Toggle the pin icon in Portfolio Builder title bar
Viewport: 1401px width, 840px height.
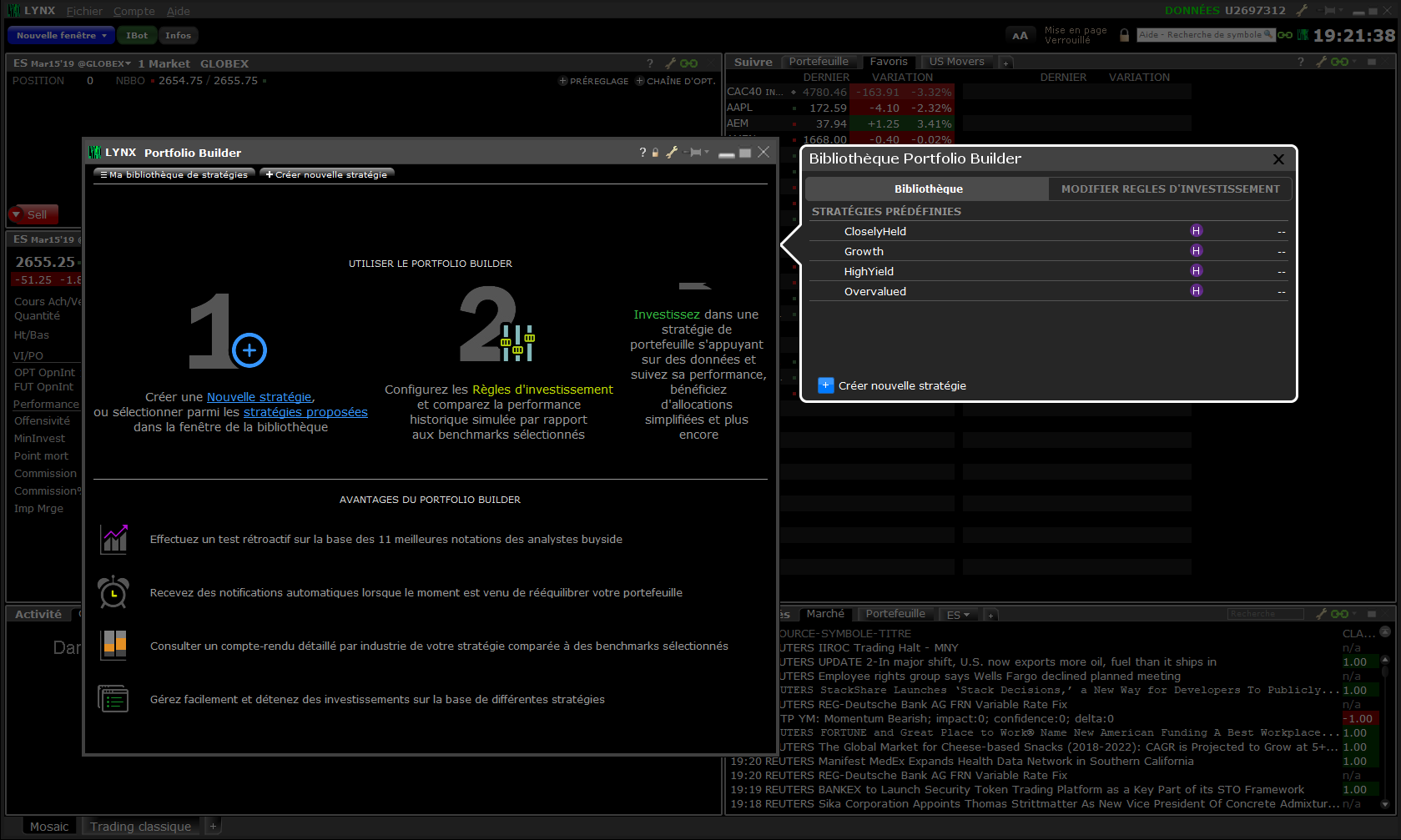tap(695, 153)
